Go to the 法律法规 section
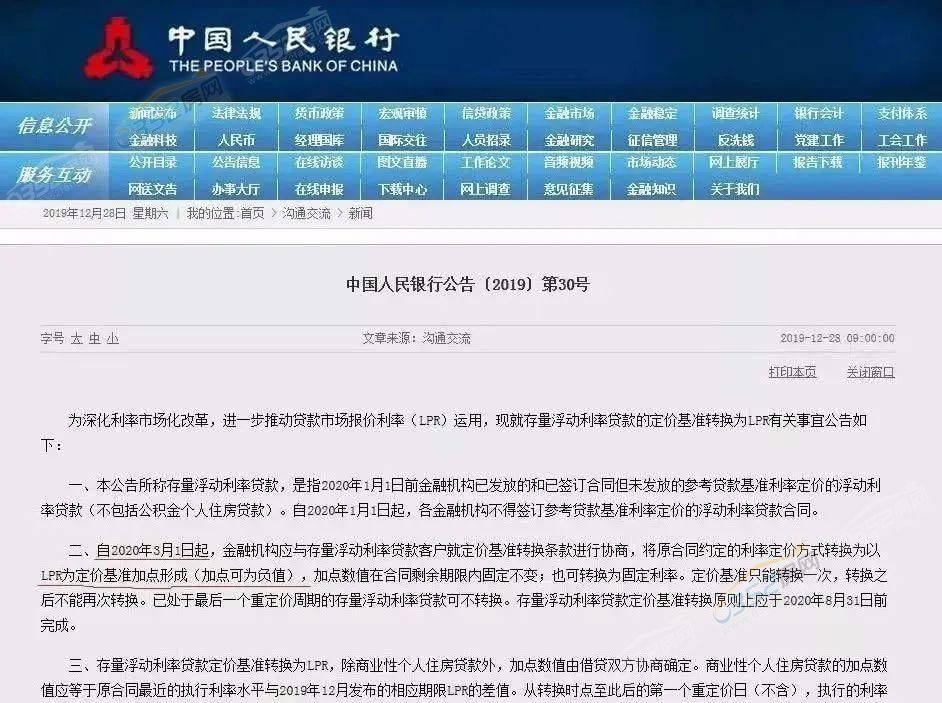The height and width of the screenshot is (703, 942). point(236,114)
